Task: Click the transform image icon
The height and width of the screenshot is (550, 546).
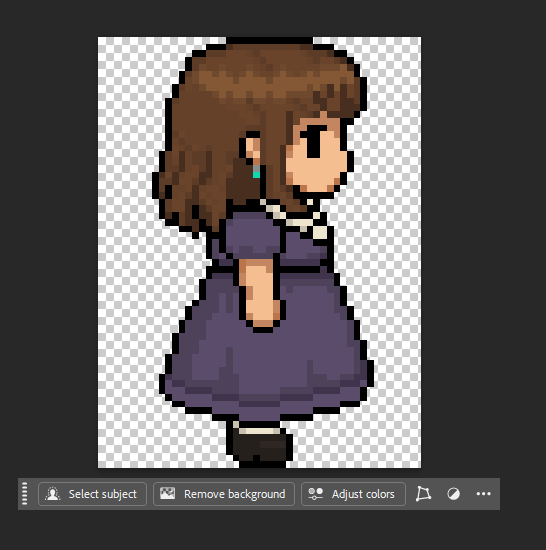Action: [x=423, y=494]
